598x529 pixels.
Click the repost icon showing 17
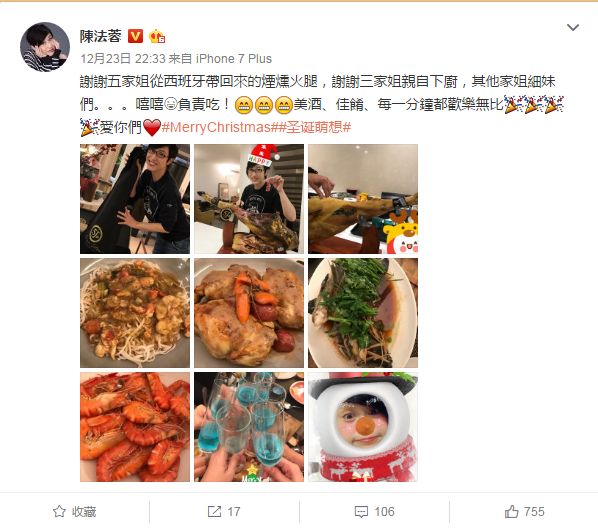coord(224,511)
